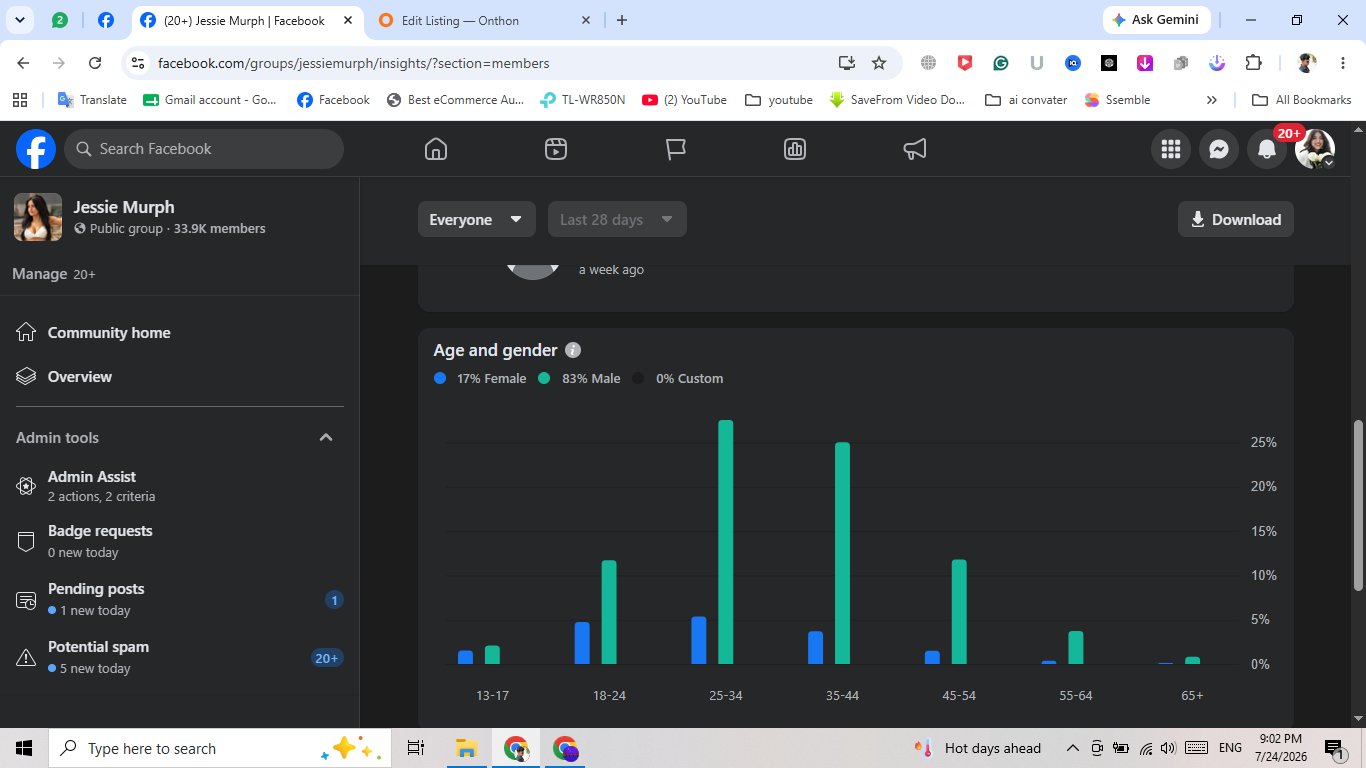This screenshot has width=1366, height=768.
Task: Open the YouTube bookmark
Action: 684,100
